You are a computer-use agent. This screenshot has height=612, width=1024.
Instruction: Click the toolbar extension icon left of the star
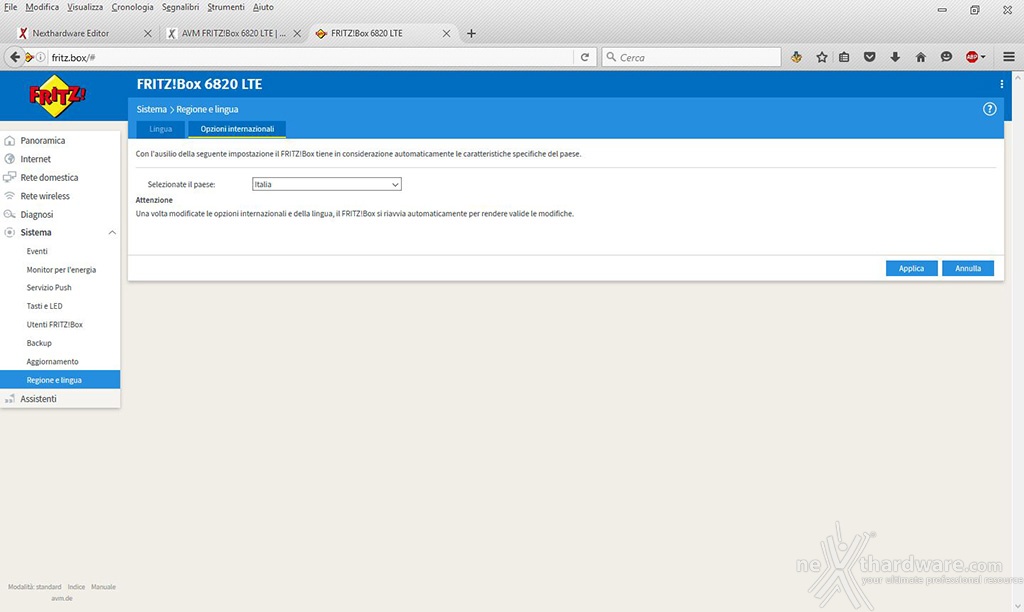(x=796, y=57)
